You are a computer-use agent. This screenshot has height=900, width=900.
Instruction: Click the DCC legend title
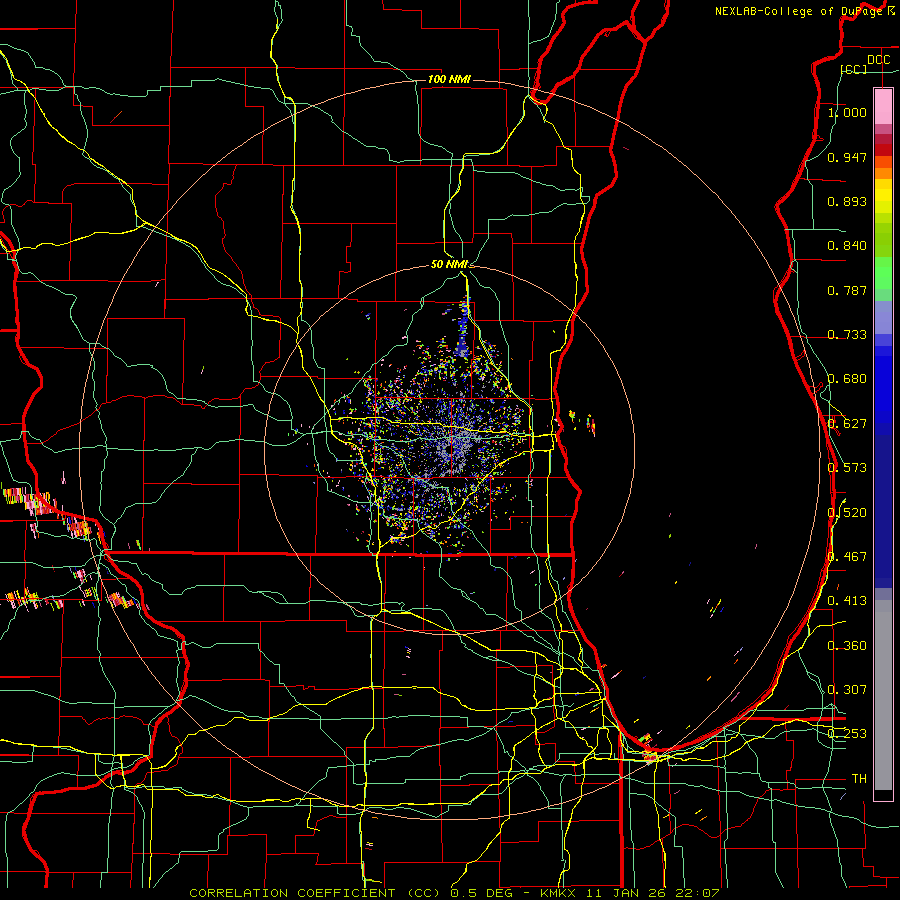[878, 60]
